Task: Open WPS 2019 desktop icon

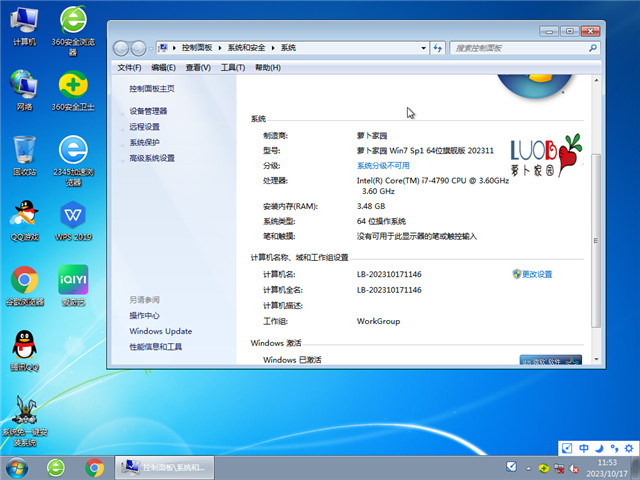Action: [73, 220]
